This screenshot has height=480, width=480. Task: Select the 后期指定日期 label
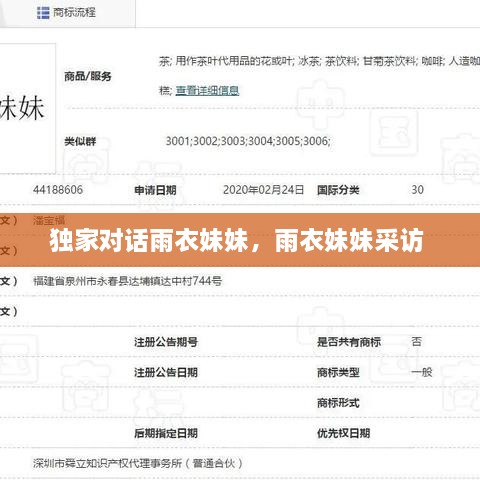[x=166, y=433]
